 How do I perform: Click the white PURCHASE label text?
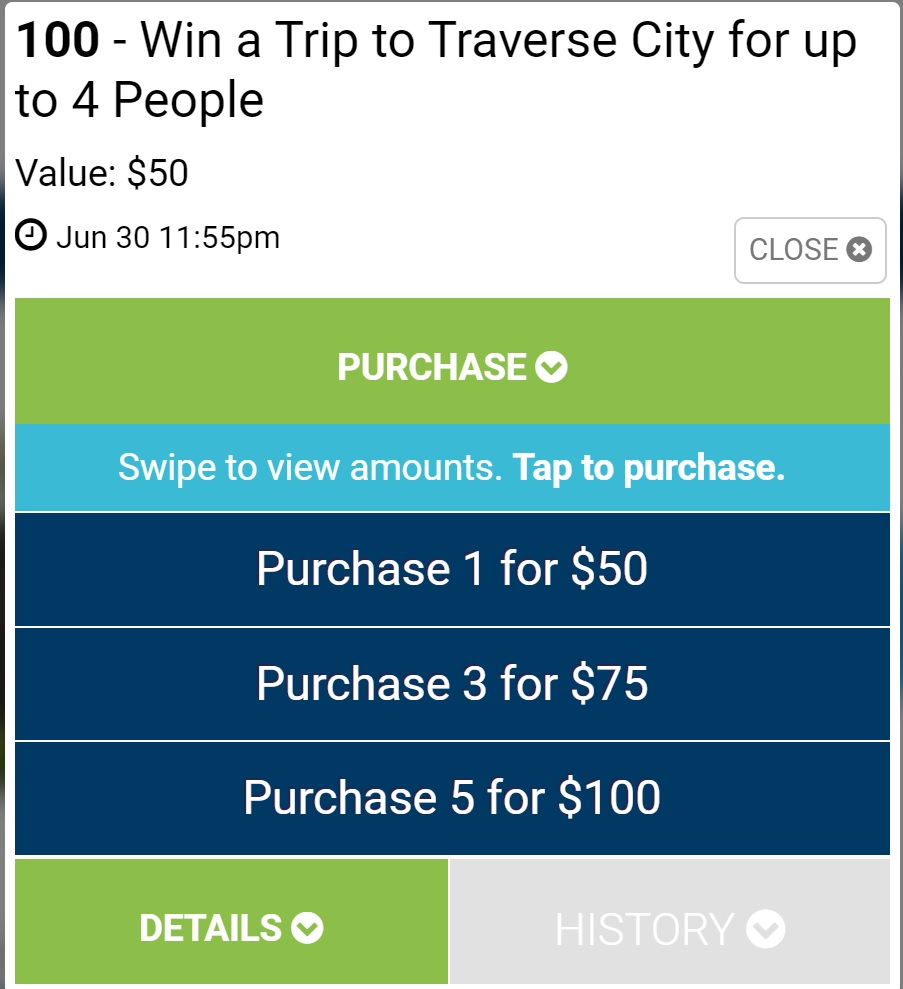(x=431, y=368)
